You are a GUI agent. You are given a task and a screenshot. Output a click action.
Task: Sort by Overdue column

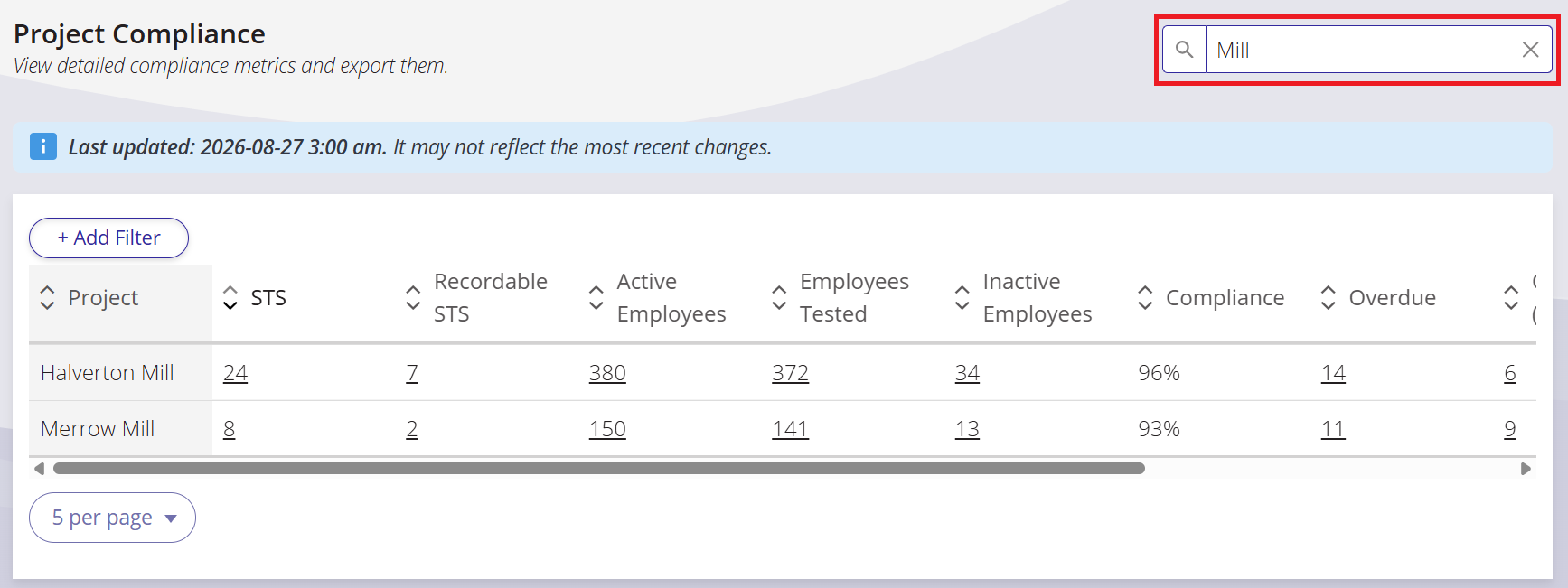(1328, 297)
